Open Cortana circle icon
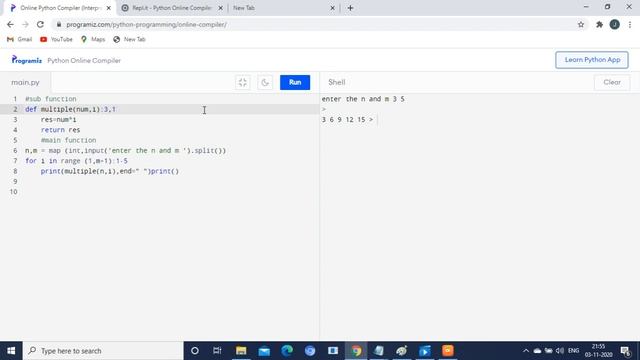Image resolution: width=640 pixels, height=360 pixels. pyautogui.click(x=195, y=351)
